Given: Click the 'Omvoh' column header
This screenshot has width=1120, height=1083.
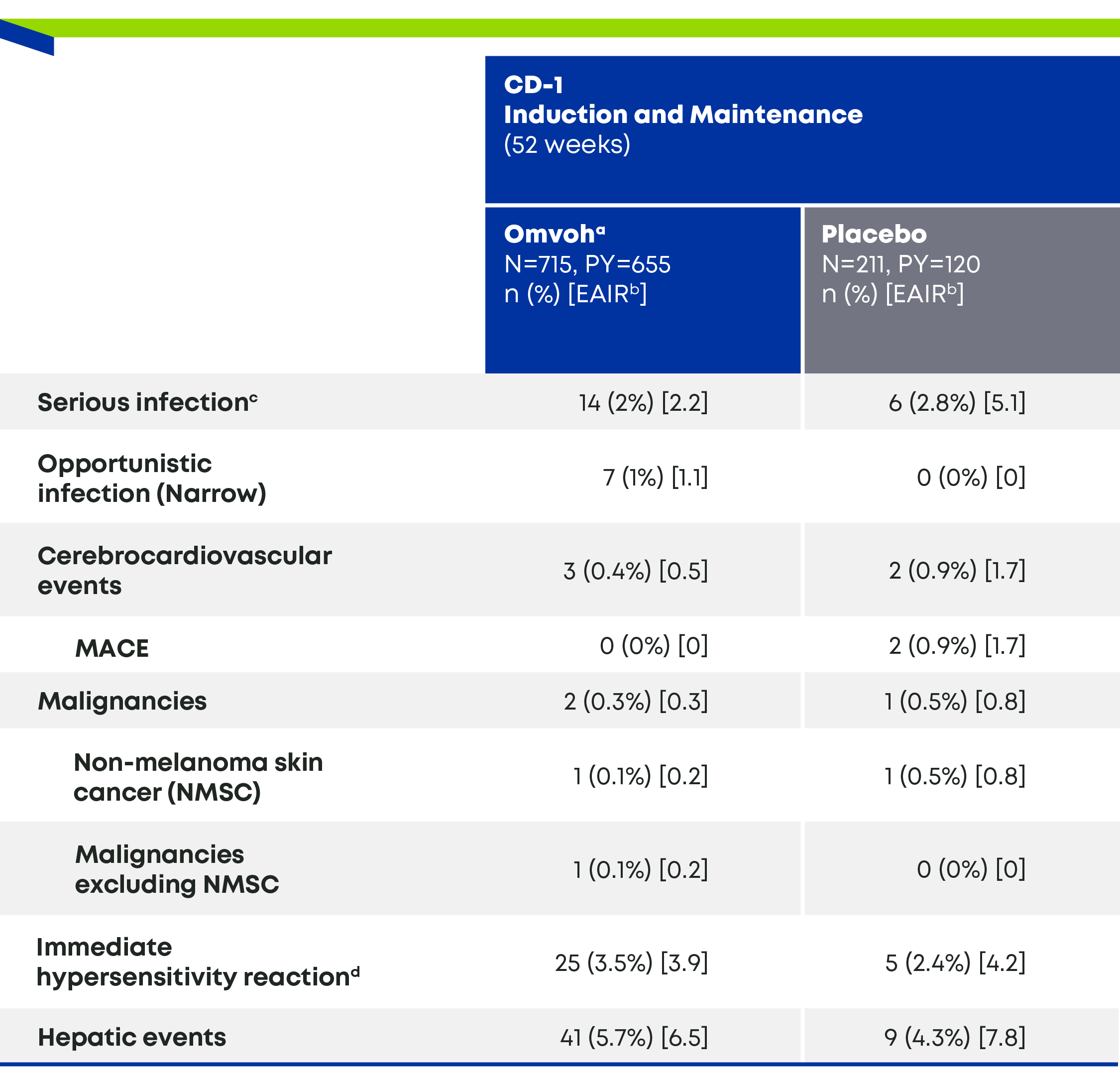Looking at the screenshot, I should [555, 234].
